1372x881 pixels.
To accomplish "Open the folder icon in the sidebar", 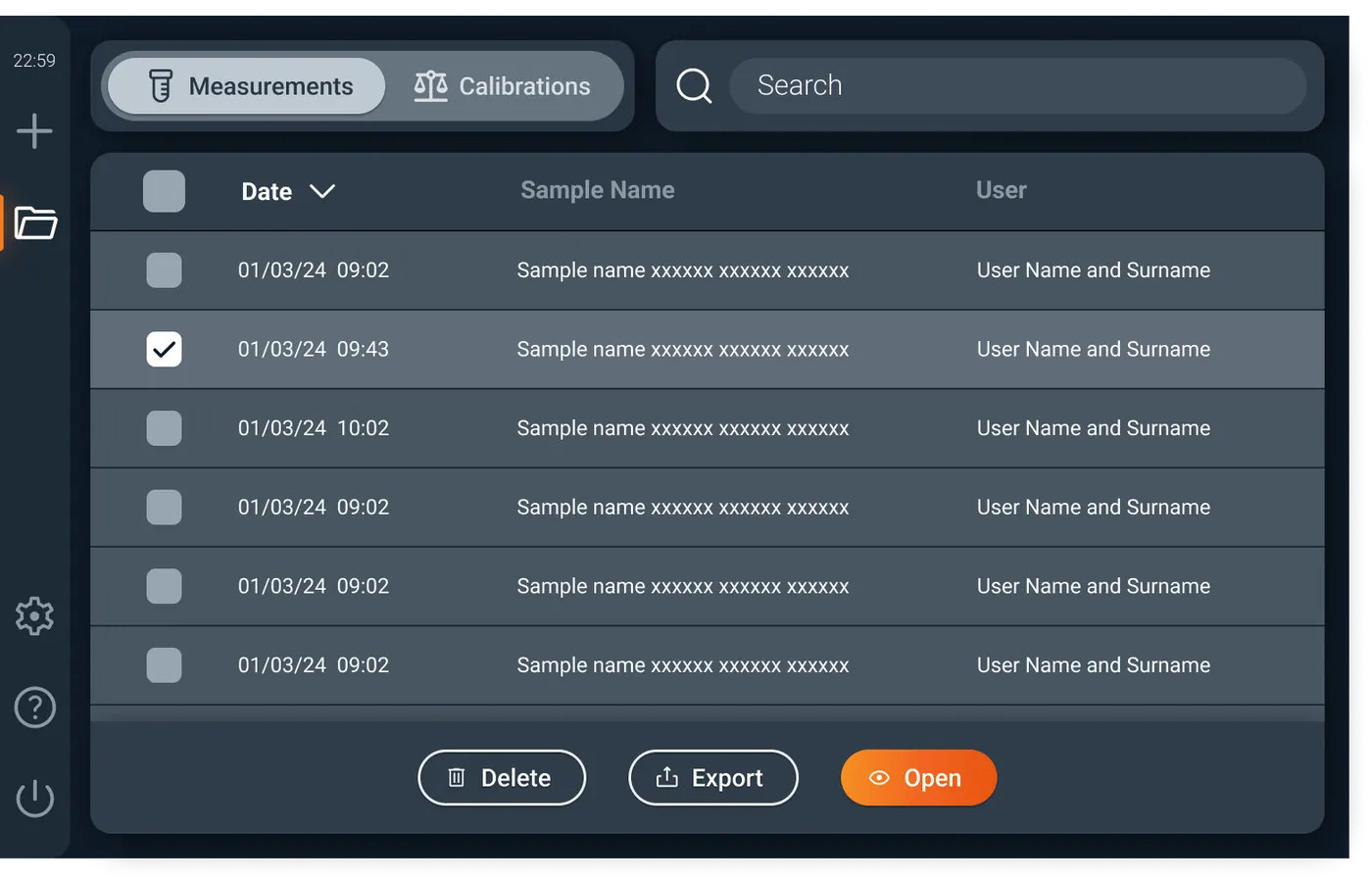I will 35,223.
